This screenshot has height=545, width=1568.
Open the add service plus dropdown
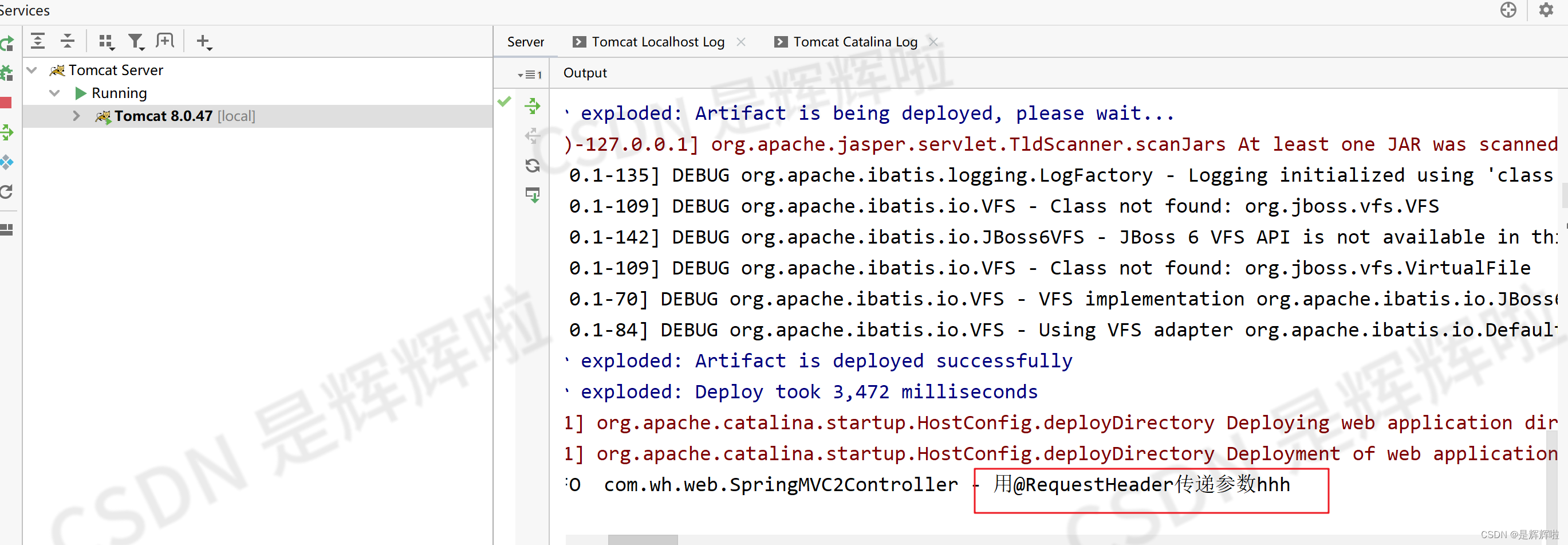203,41
